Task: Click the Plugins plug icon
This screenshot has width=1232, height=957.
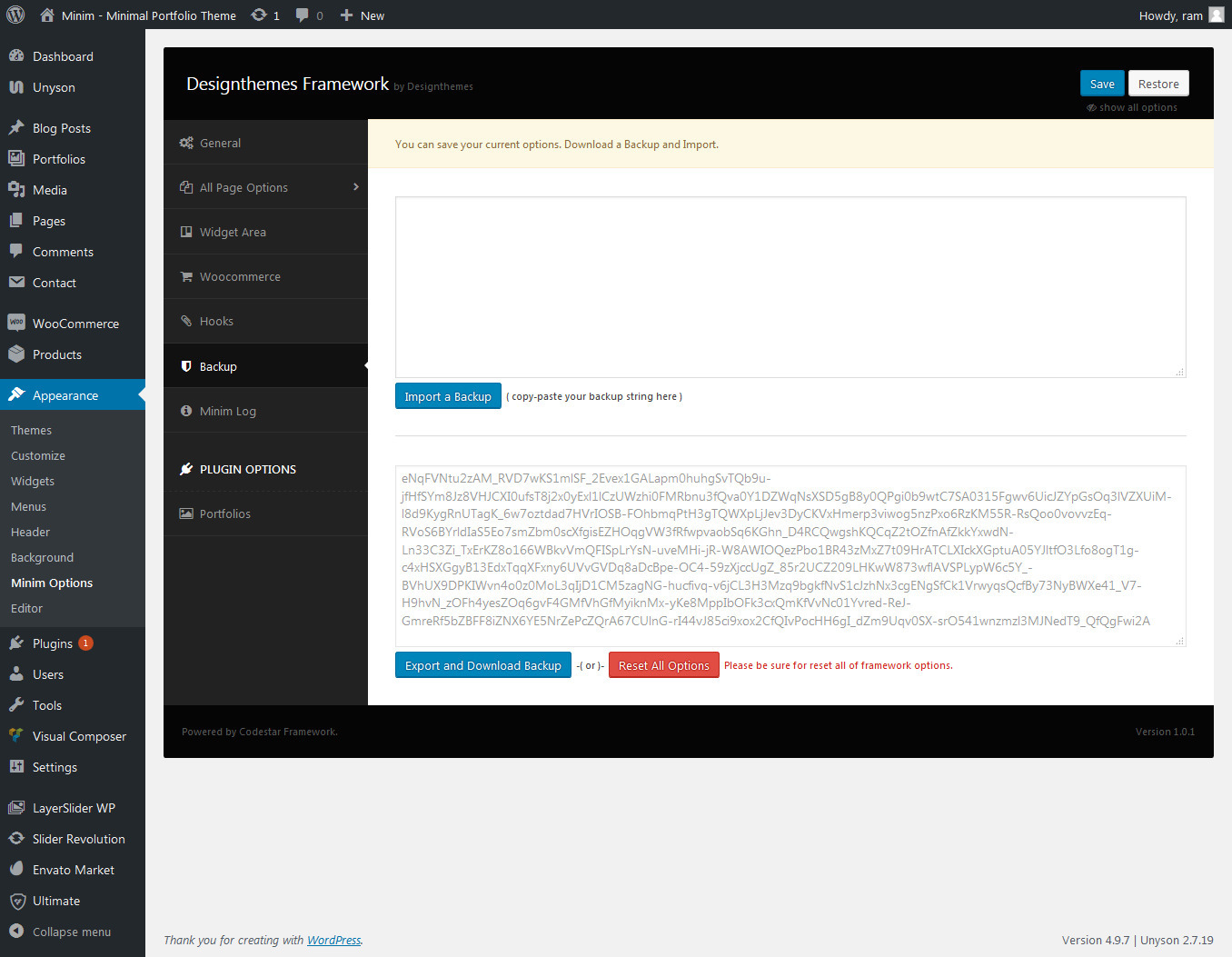Action: 16,643
